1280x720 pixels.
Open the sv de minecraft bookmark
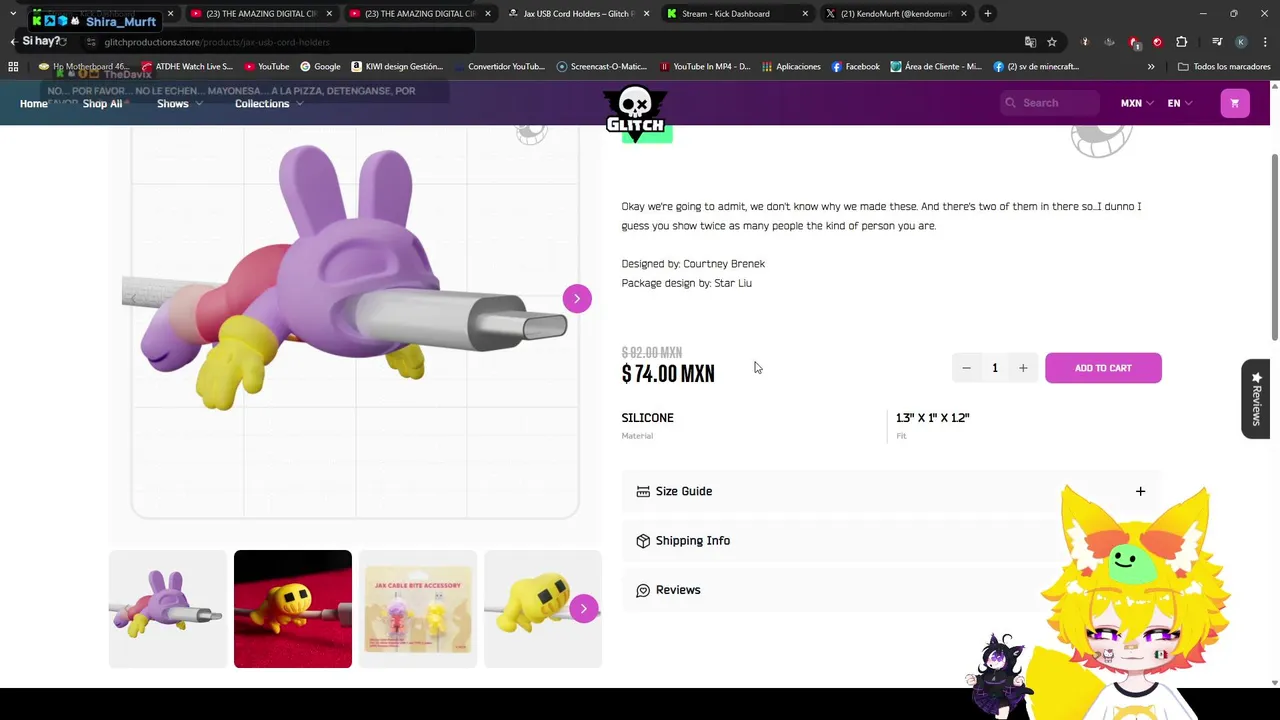pos(1036,67)
